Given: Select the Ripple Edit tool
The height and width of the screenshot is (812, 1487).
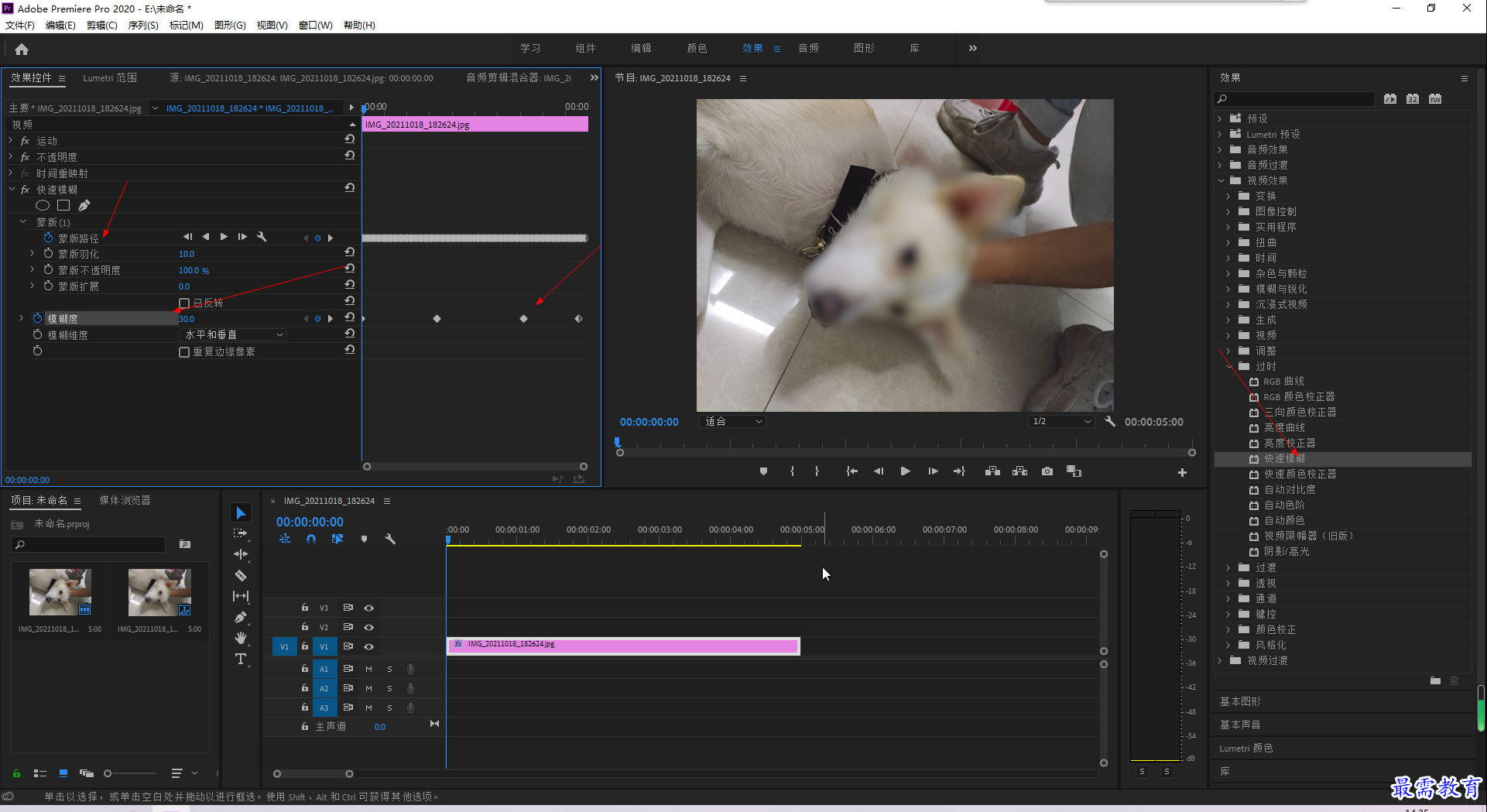Looking at the screenshot, I should click(x=241, y=554).
